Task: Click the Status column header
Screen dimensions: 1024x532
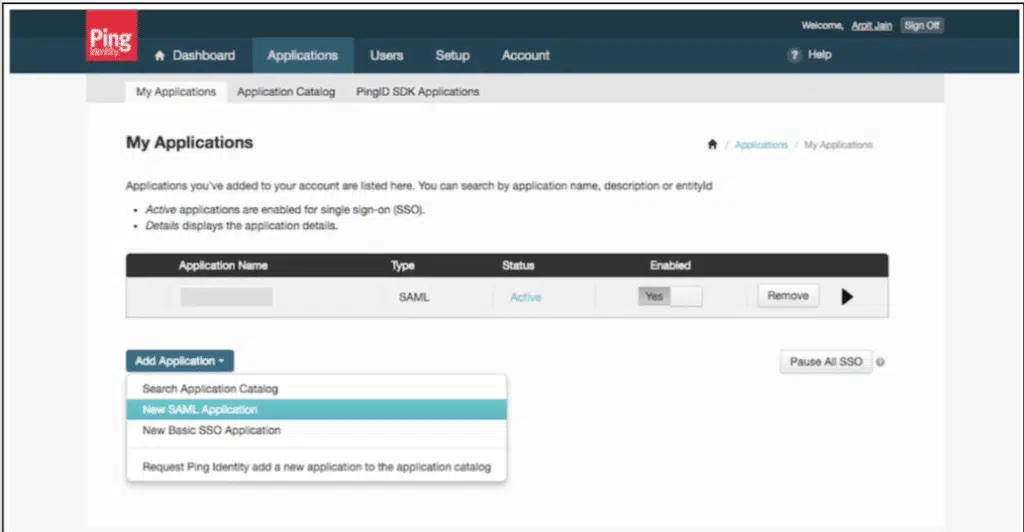Action: [x=518, y=266]
